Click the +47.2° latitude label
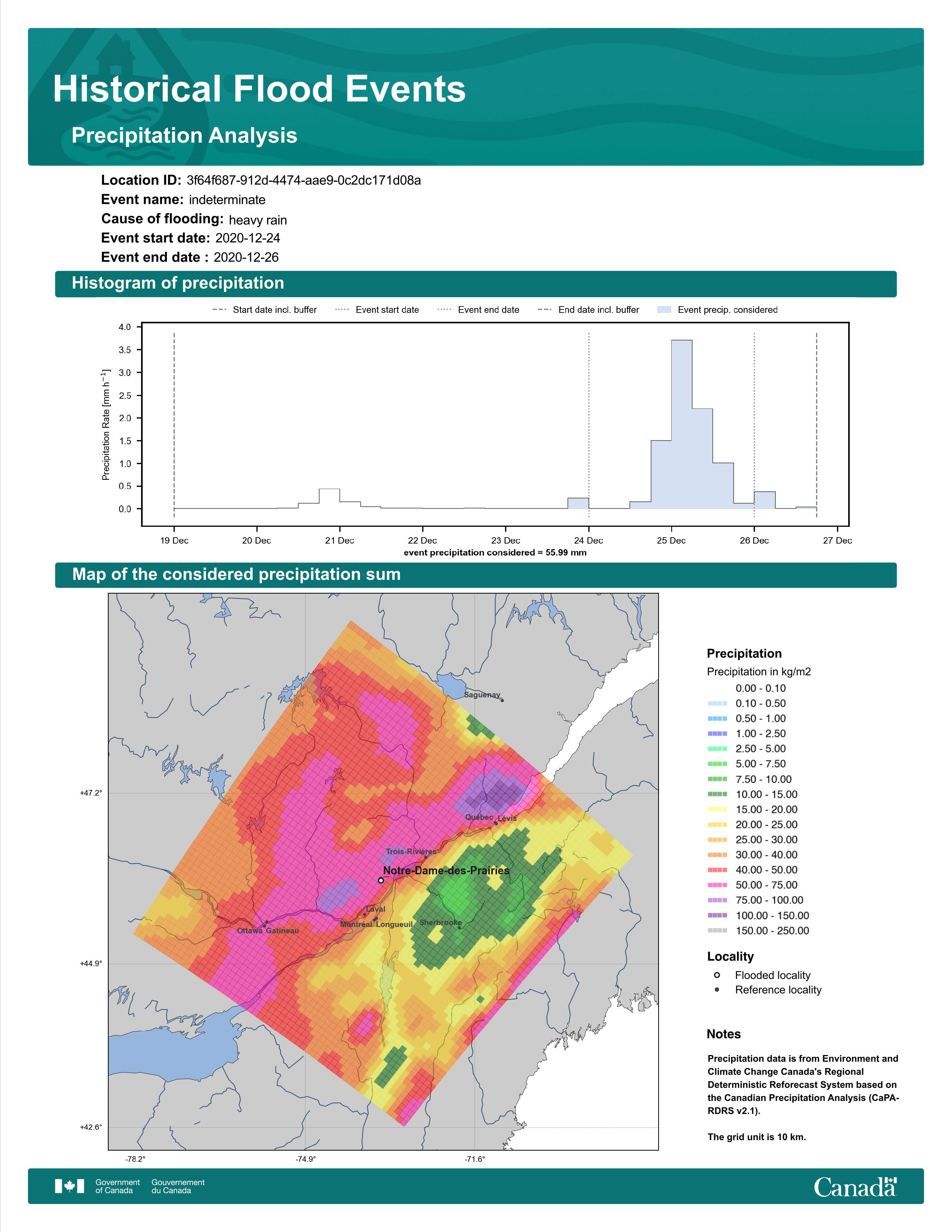Image resolution: width=952 pixels, height=1232 pixels. (x=91, y=793)
